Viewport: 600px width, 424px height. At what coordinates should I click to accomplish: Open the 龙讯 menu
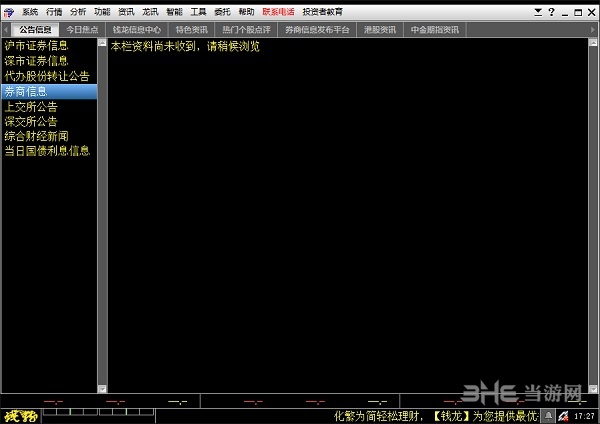pos(150,12)
